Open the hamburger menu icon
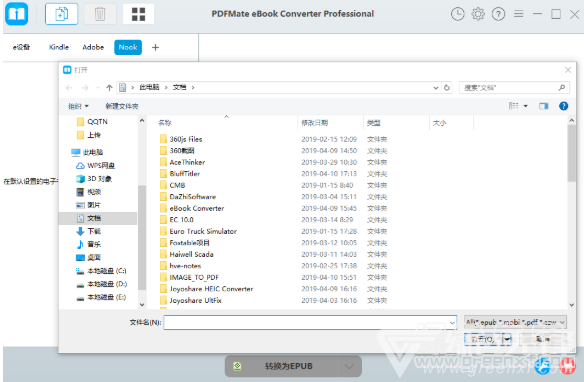This screenshot has height=382, width=584. [518, 14]
